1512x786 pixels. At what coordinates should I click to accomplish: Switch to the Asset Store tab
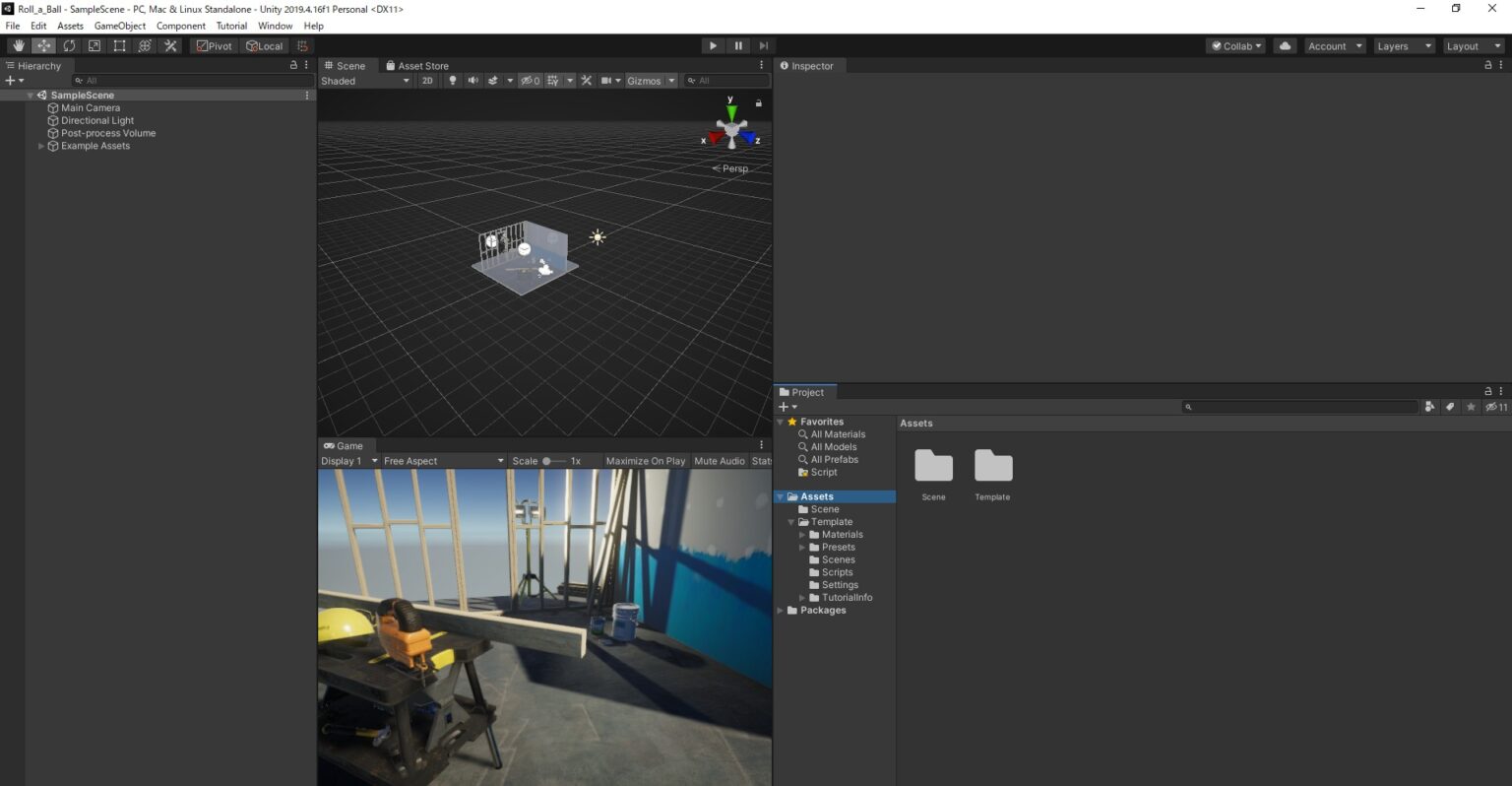(417, 66)
